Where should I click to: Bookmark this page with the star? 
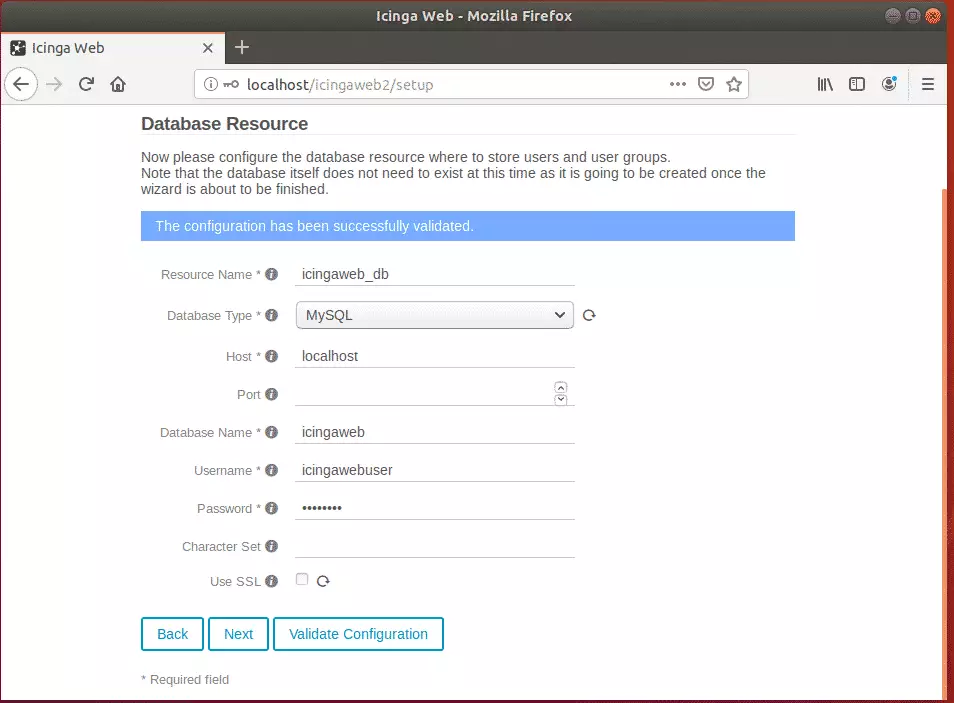coord(734,84)
